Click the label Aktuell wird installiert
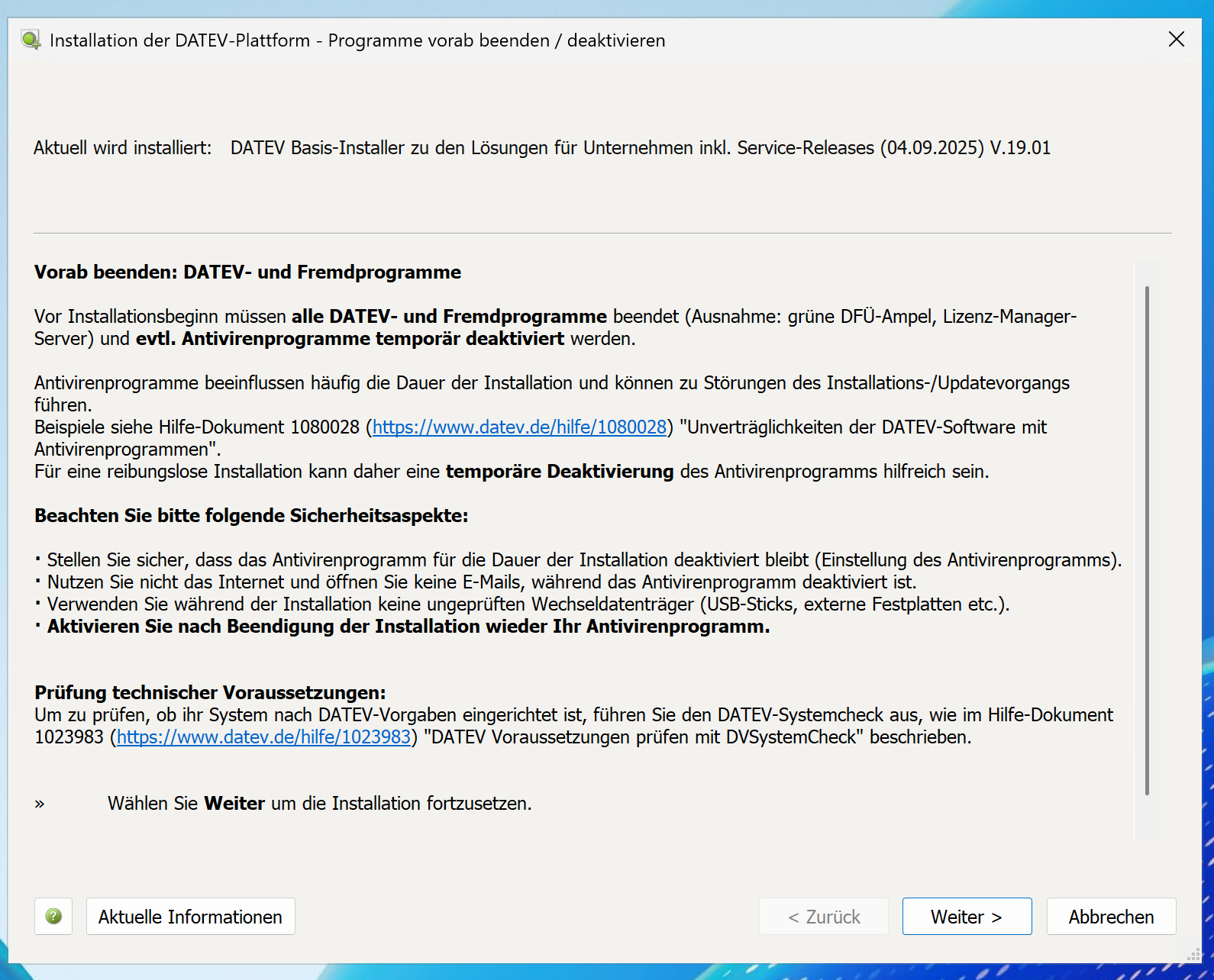Viewport: 1214px width, 980px height. tap(123, 147)
